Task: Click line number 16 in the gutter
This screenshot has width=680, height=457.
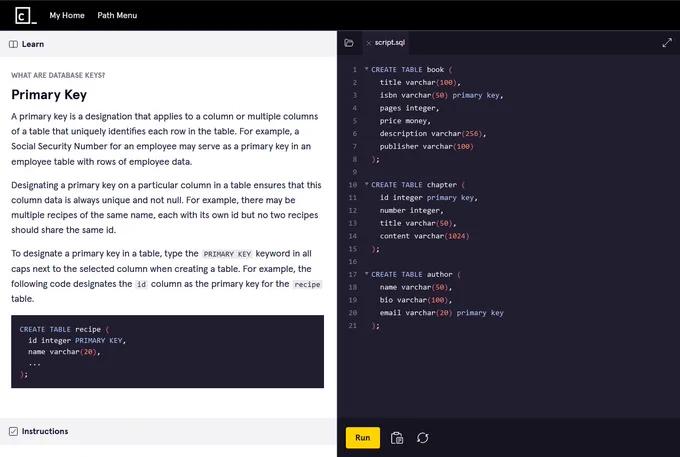Action: point(353,261)
